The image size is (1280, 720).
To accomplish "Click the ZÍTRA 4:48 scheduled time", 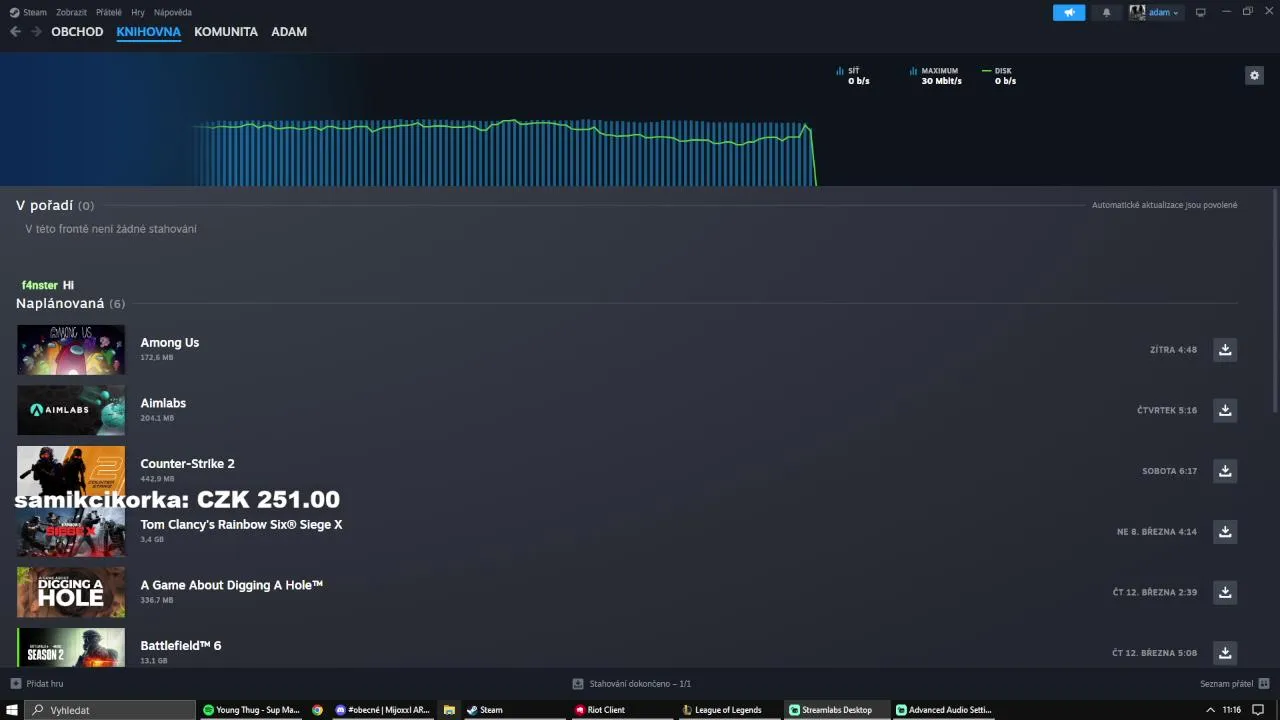I will [1173, 350].
